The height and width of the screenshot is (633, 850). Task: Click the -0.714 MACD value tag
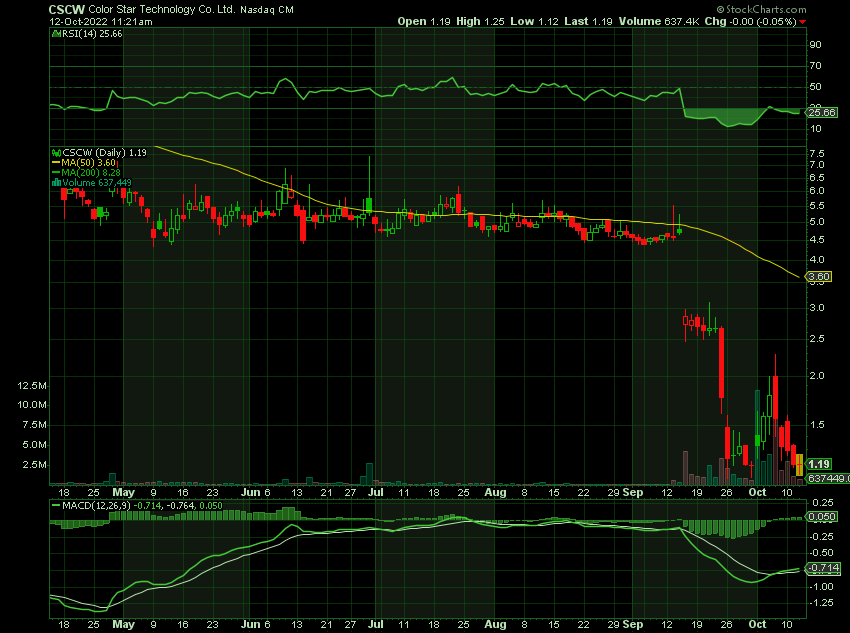[x=823, y=568]
